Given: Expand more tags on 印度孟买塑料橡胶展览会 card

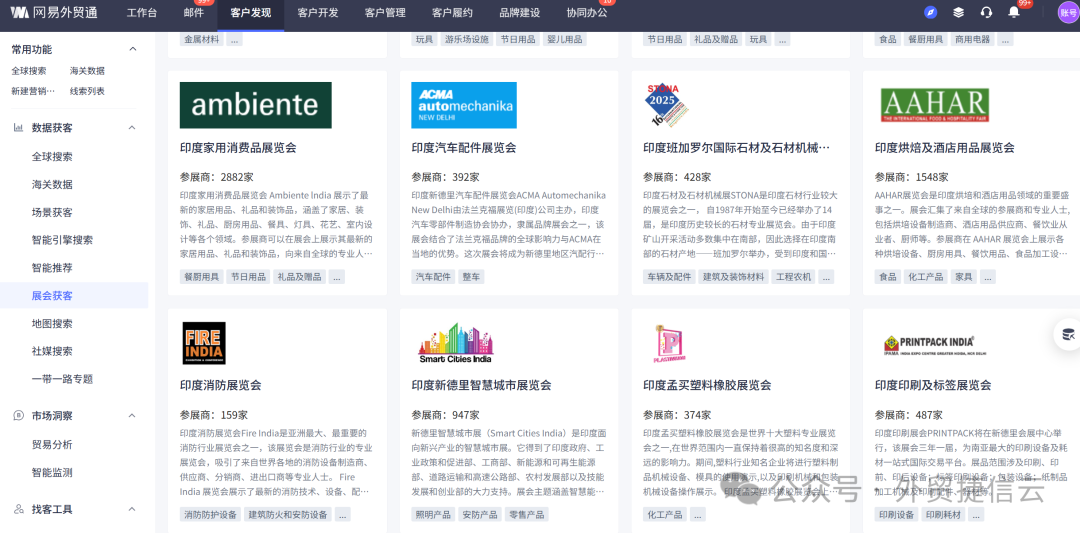Looking at the screenshot, I should [x=698, y=514].
